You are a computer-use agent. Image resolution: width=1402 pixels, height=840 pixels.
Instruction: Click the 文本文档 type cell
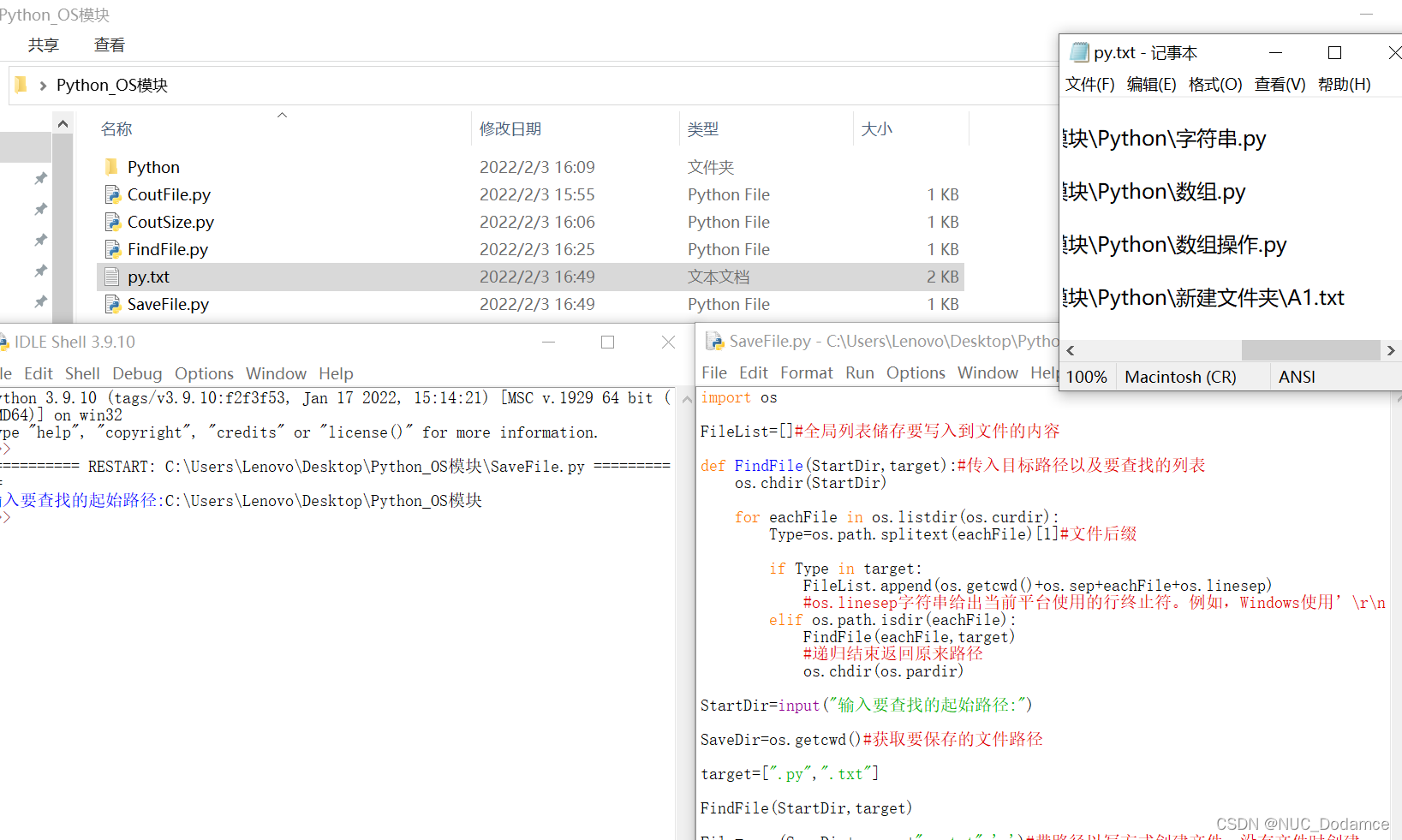point(719,277)
